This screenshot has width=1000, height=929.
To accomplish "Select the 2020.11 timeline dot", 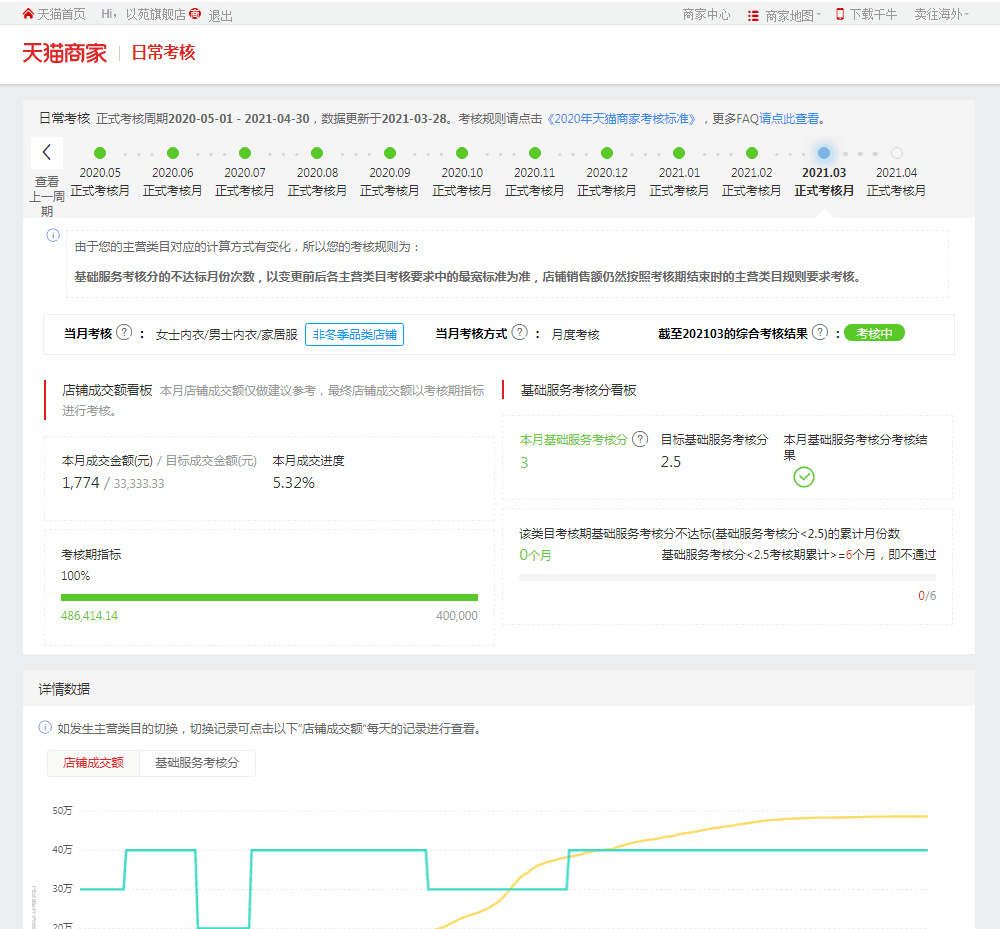I will (x=535, y=153).
